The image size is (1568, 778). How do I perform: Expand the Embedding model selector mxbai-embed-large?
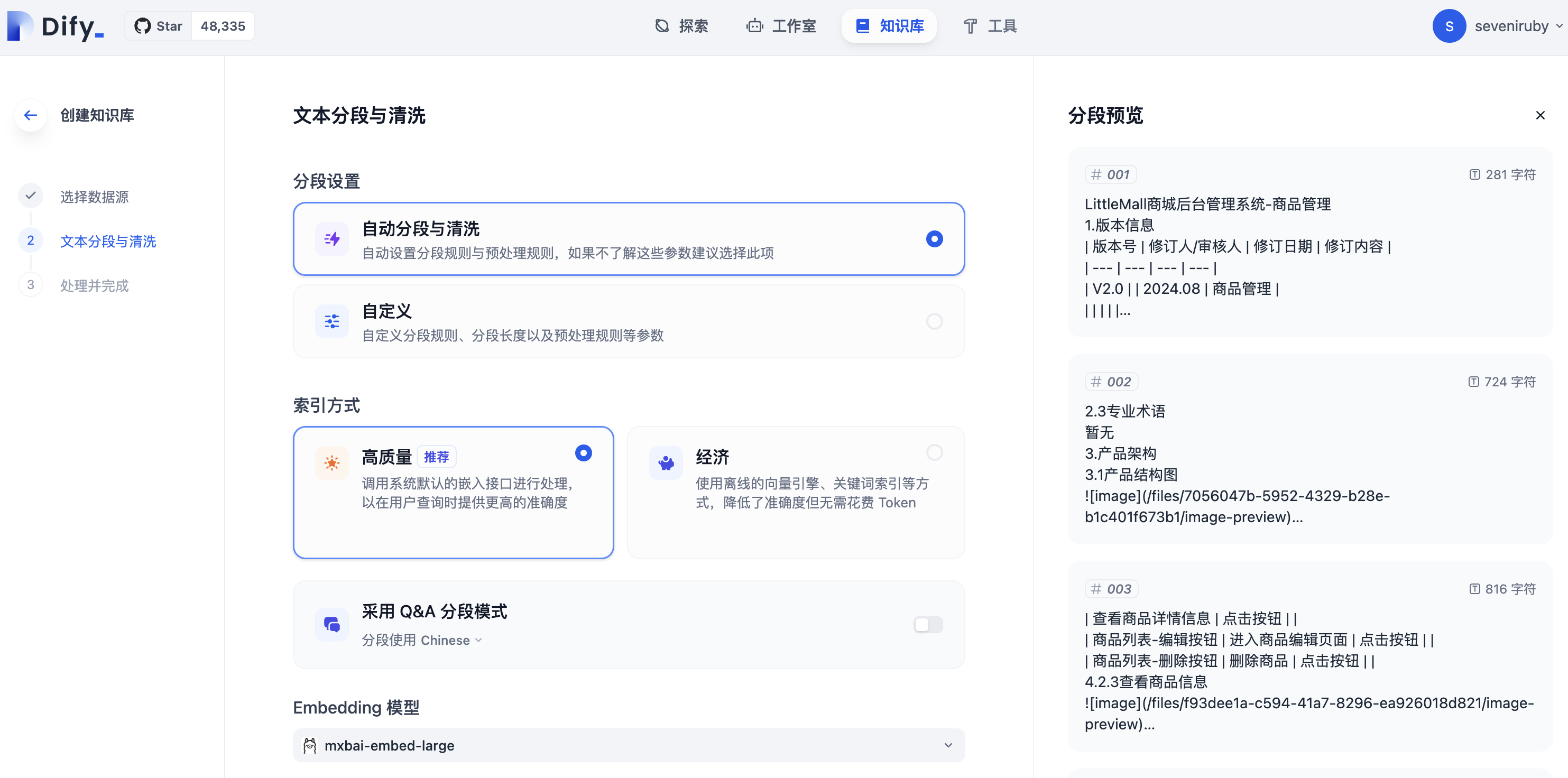[628, 745]
